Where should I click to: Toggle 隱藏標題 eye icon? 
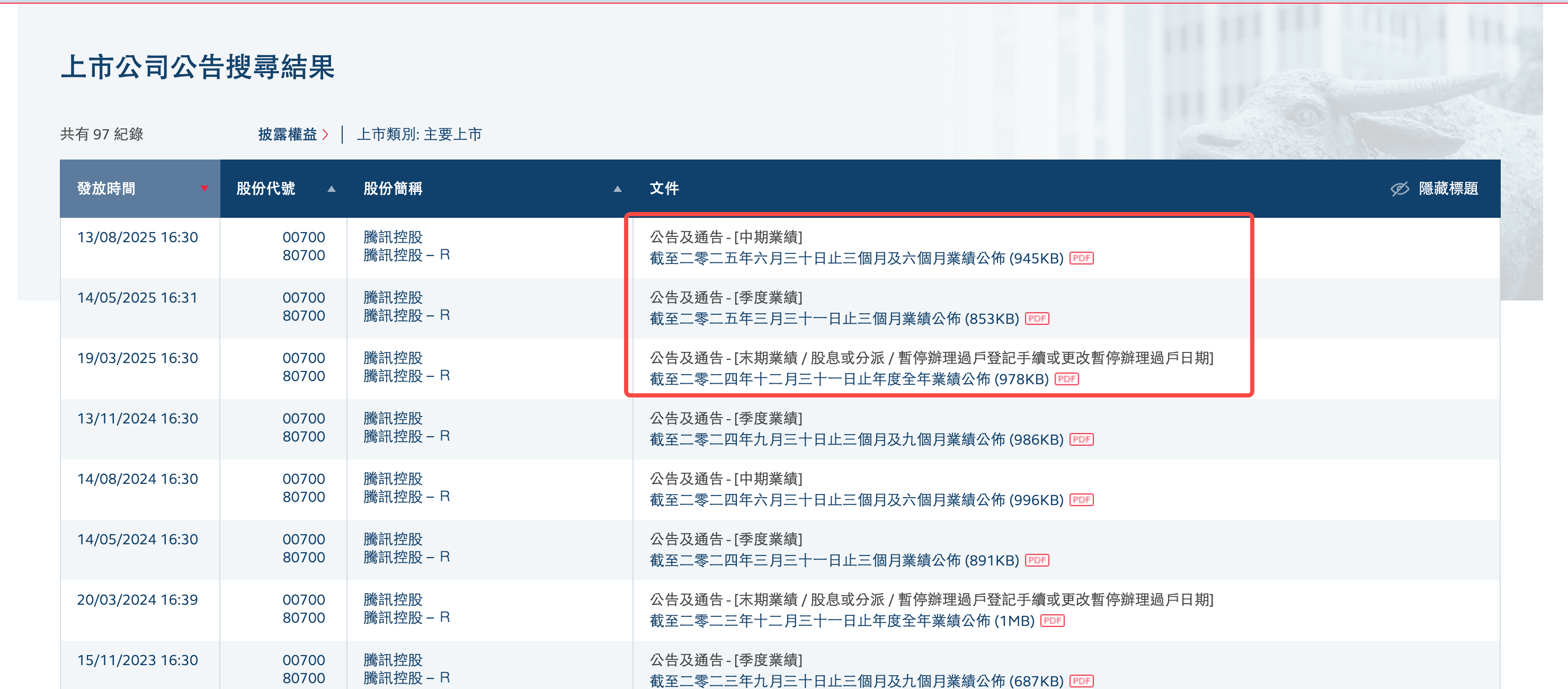pos(1400,189)
